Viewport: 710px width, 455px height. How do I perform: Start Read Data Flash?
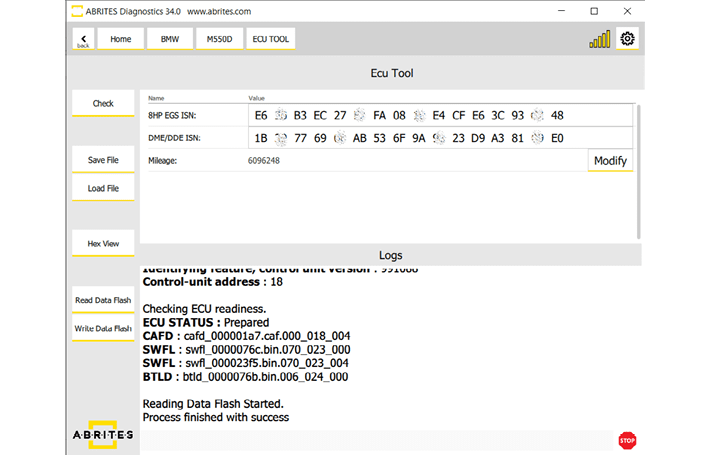point(103,300)
